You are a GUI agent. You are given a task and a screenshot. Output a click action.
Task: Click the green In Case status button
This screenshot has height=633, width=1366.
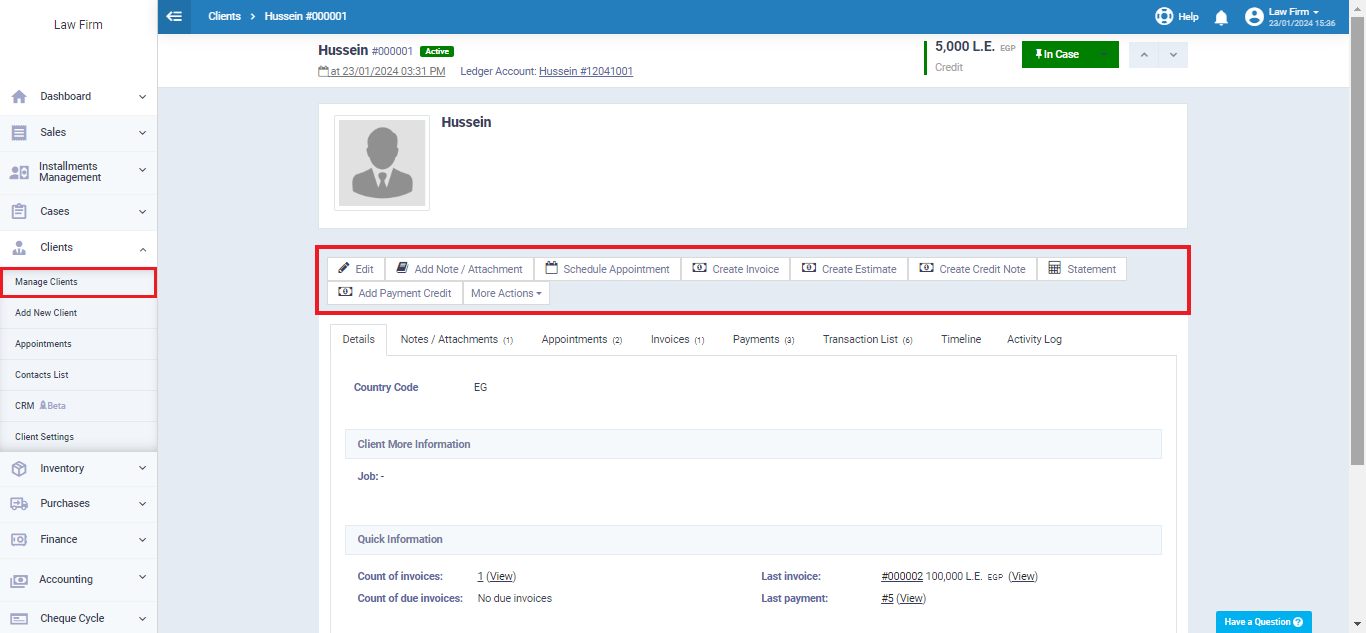tap(1070, 54)
